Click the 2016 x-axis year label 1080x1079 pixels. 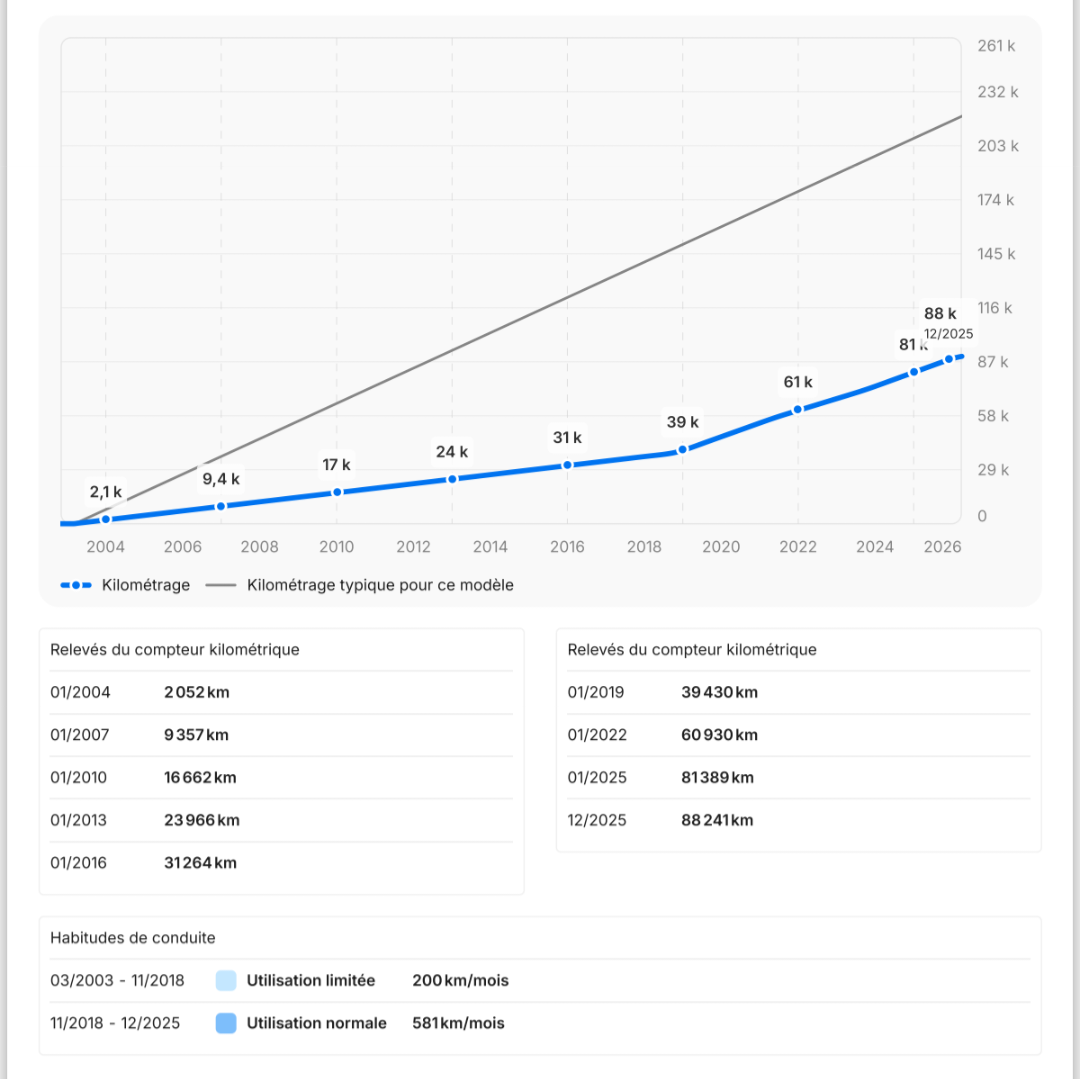[567, 547]
